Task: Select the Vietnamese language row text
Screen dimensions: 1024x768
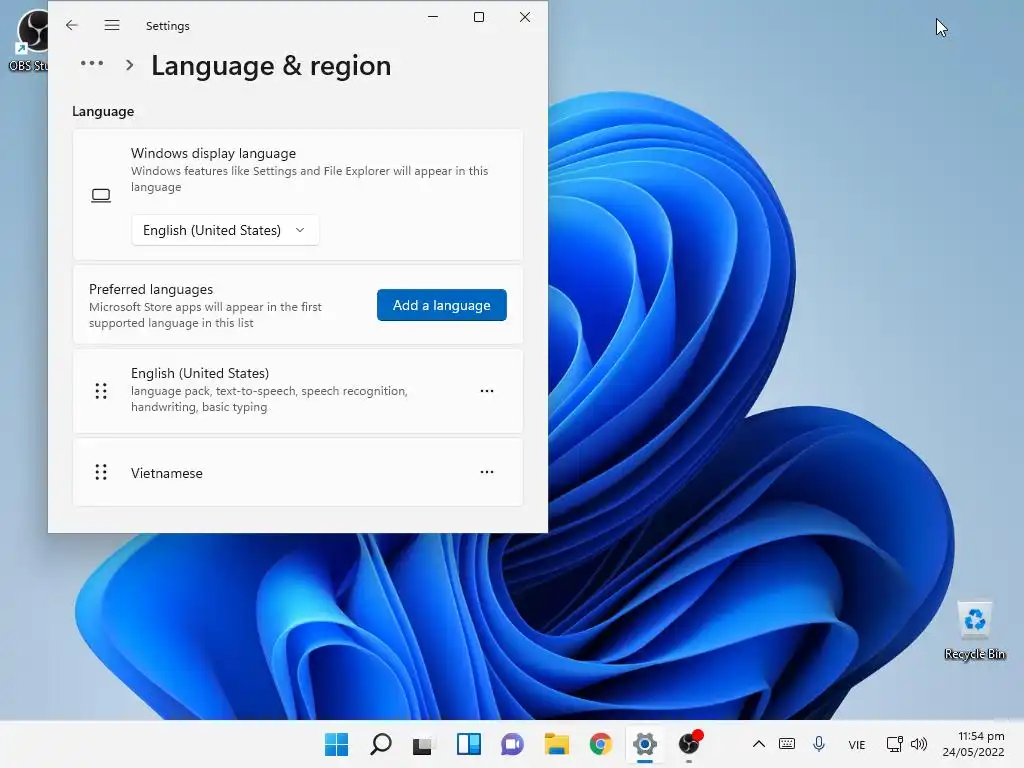Action: pos(167,473)
